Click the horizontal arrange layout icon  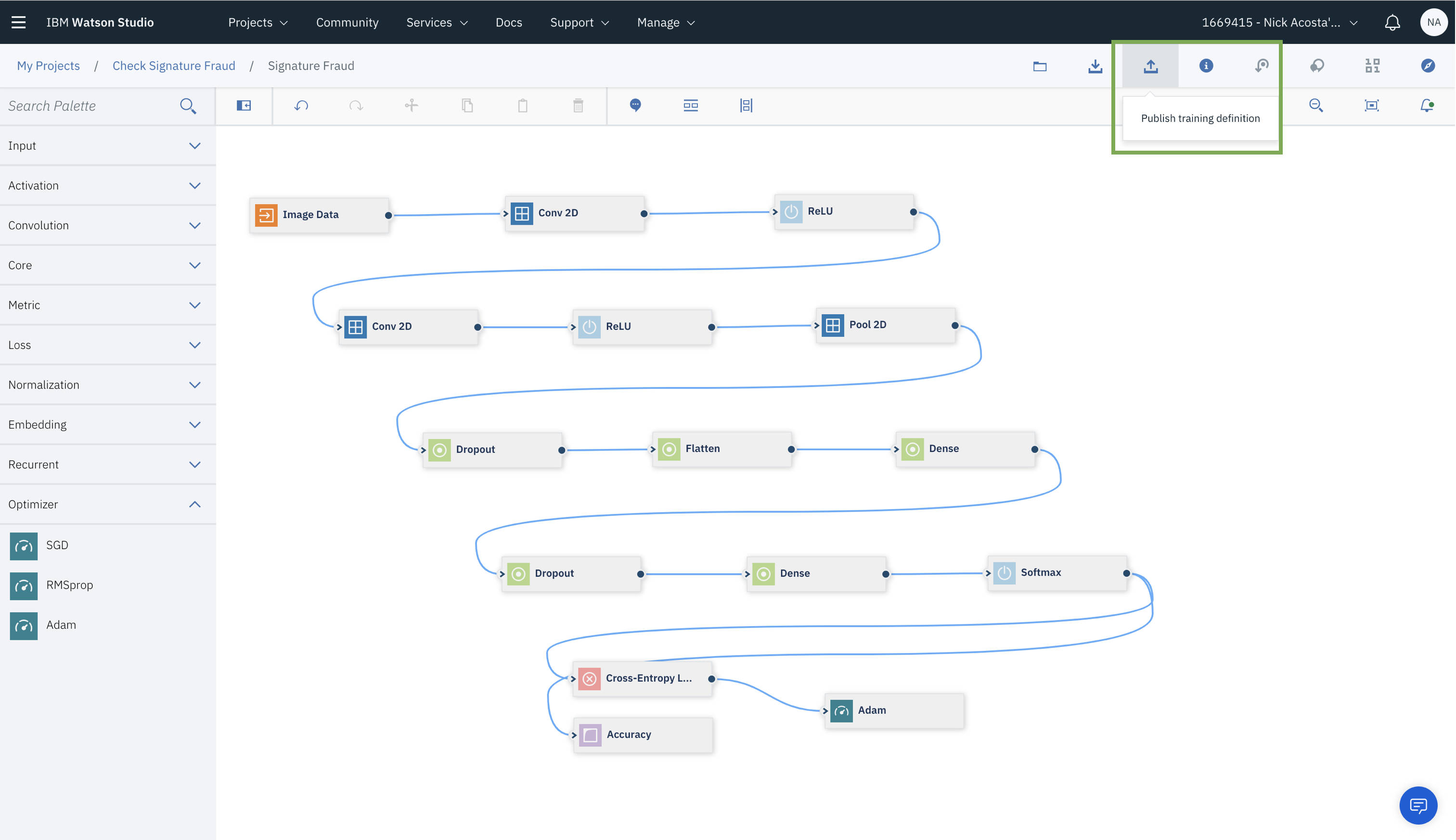click(x=691, y=105)
